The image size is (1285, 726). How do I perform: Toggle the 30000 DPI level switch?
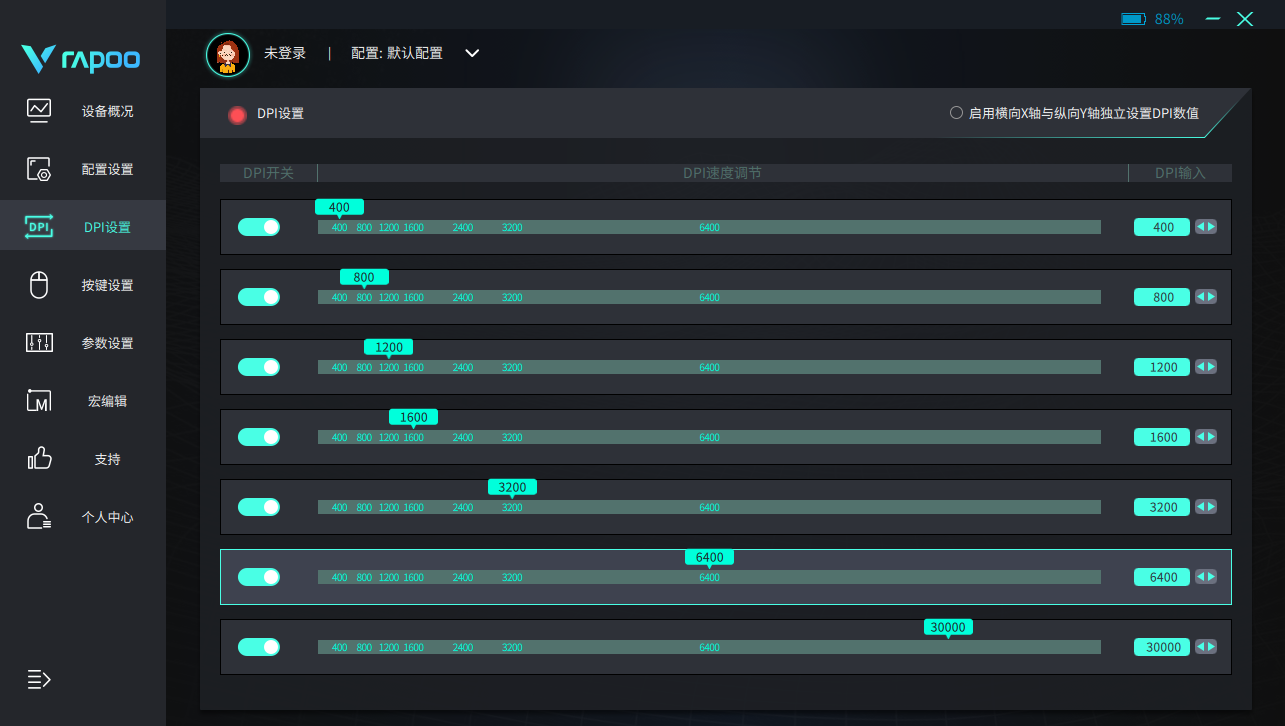(x=259, y=647)
